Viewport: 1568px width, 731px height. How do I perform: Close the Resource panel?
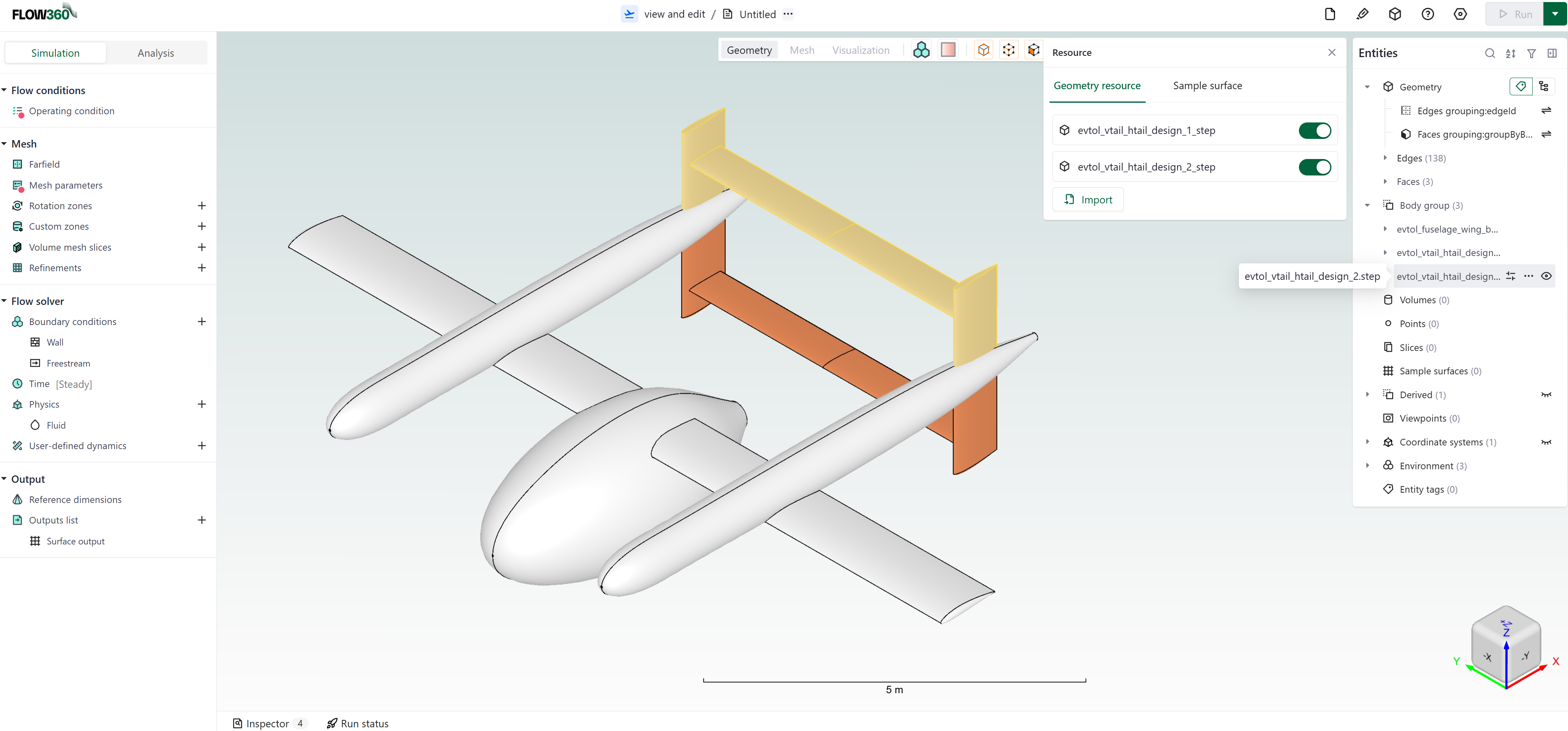[1332, 52]
